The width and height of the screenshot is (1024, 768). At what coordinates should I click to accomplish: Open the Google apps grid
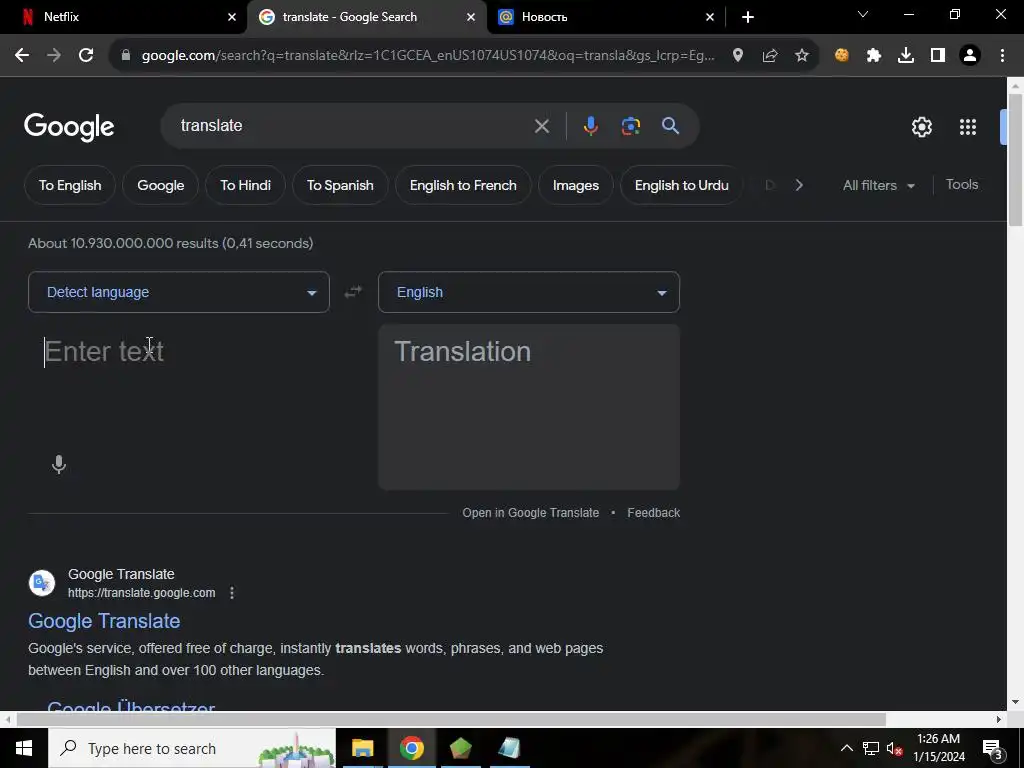pyautogui.click(x=968, y=127)
